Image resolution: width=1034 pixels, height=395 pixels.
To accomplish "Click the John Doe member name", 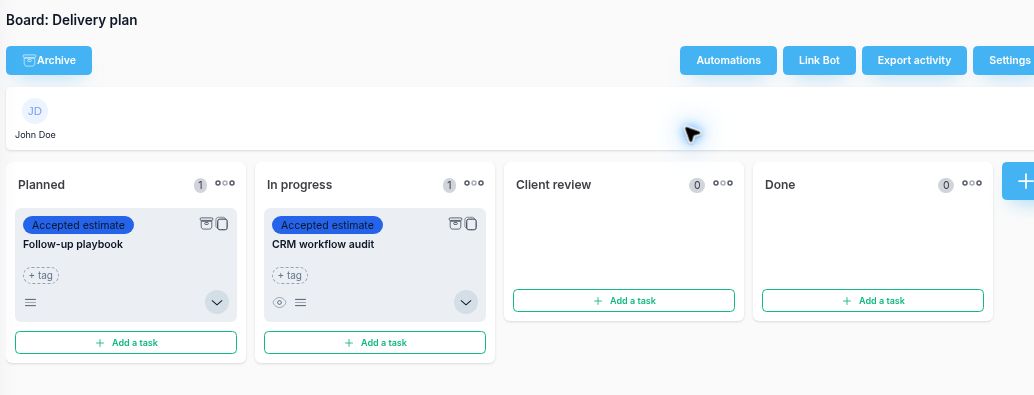I will click(x=35, y=135).
